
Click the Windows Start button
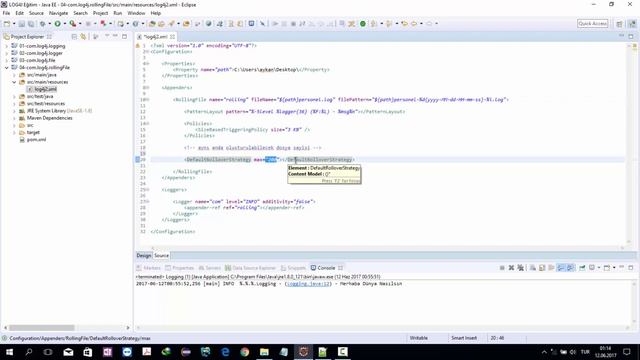9,352
